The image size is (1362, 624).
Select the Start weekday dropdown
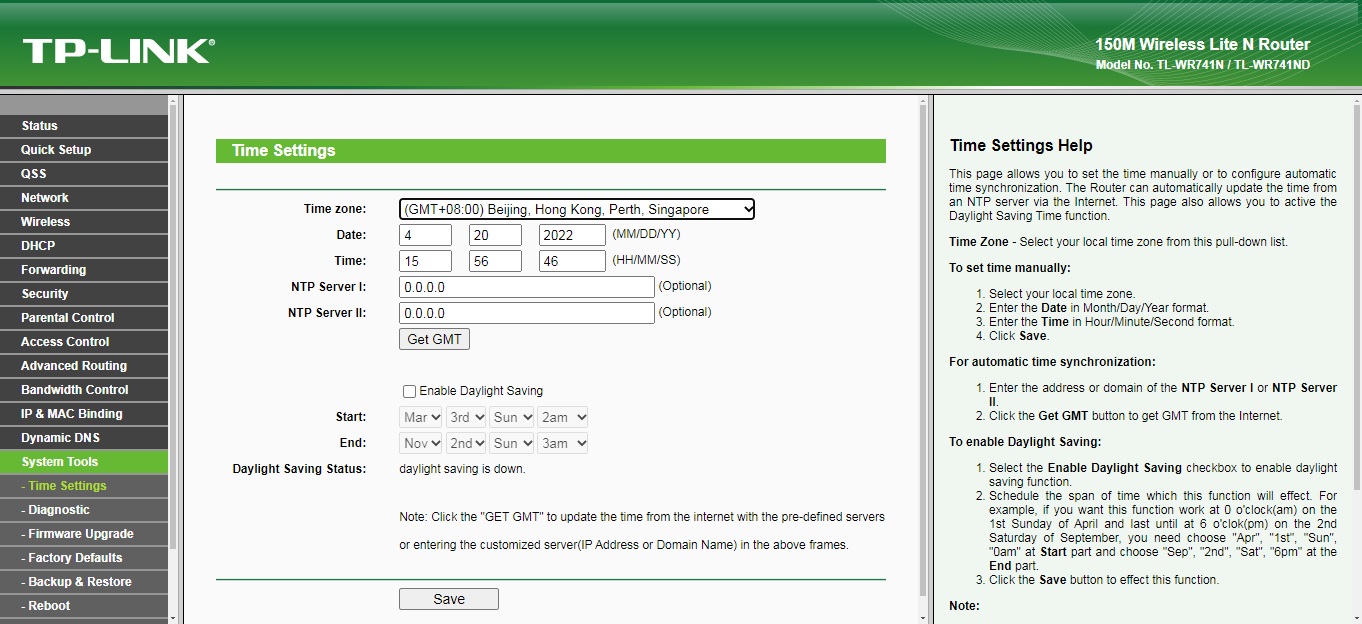point(511,417)
